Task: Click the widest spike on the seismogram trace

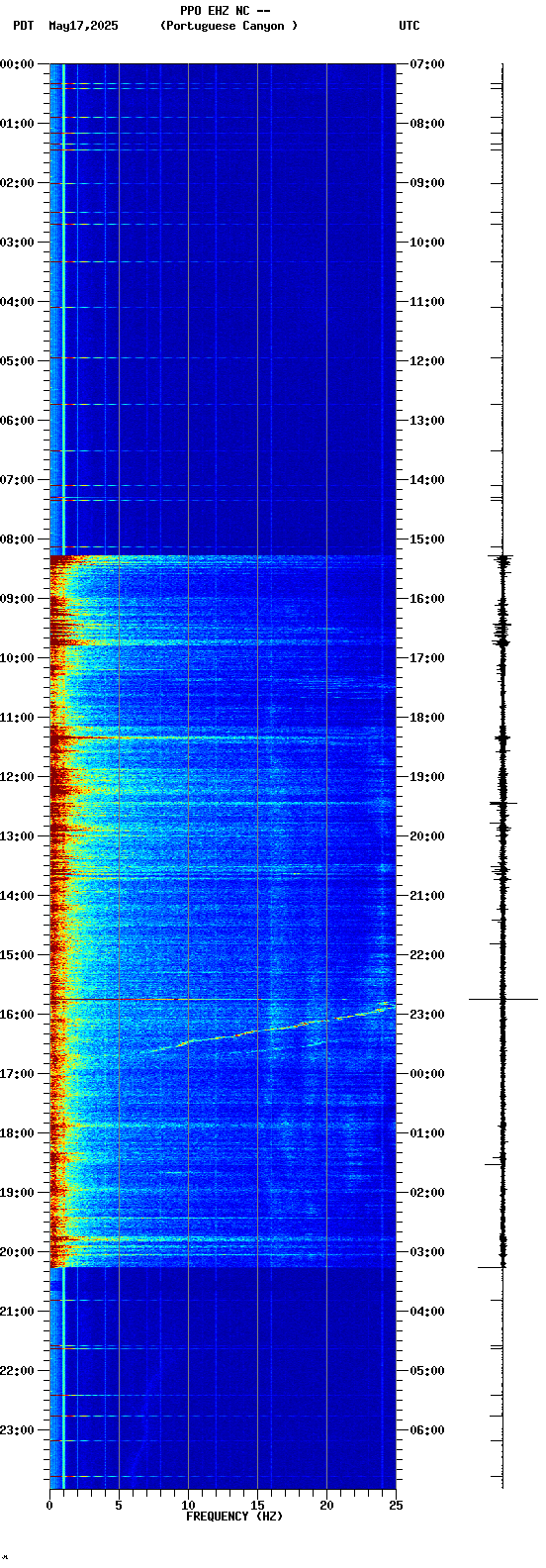Action: [x=503, y=1000]
